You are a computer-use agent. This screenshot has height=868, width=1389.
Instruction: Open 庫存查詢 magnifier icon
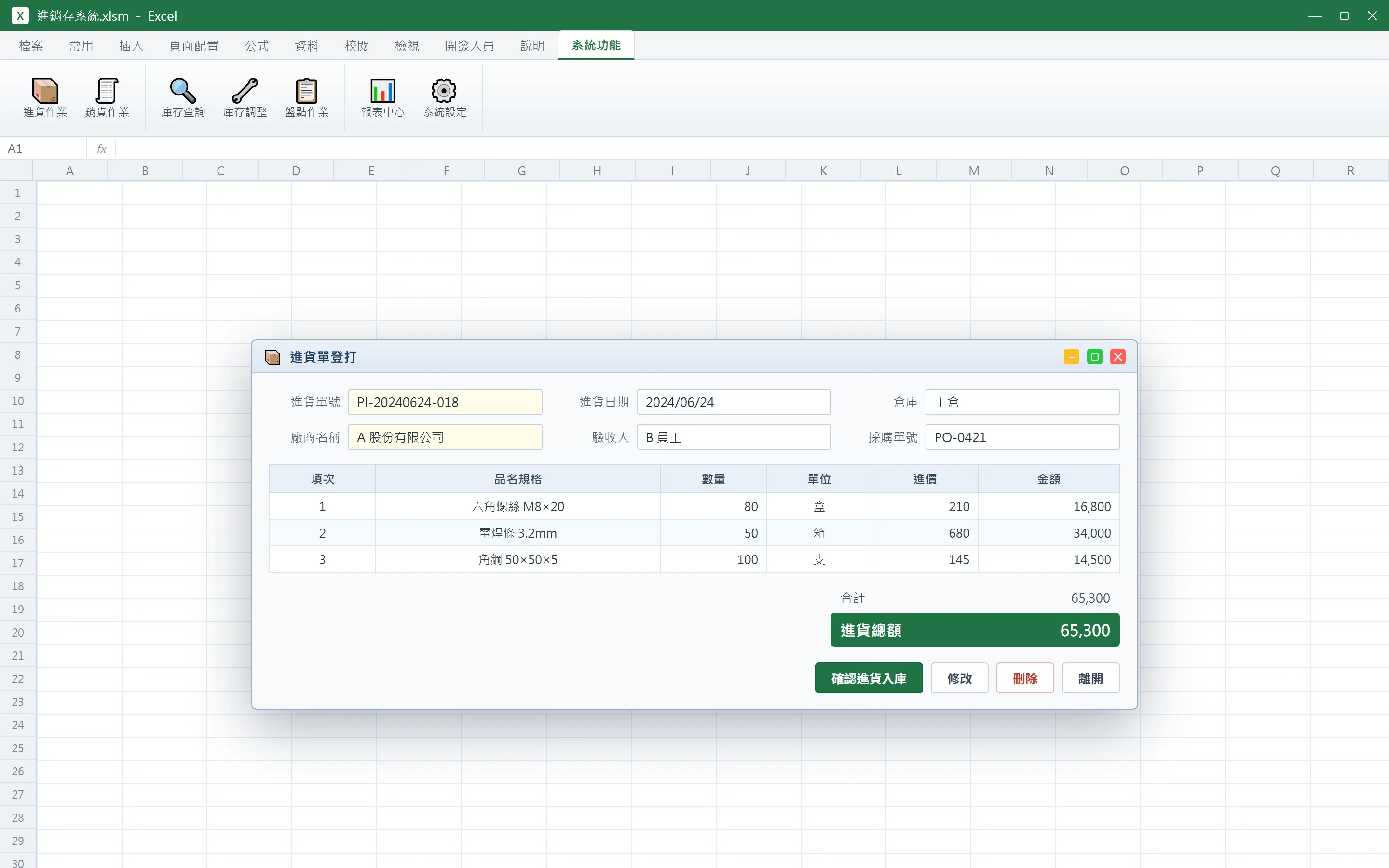183,97
